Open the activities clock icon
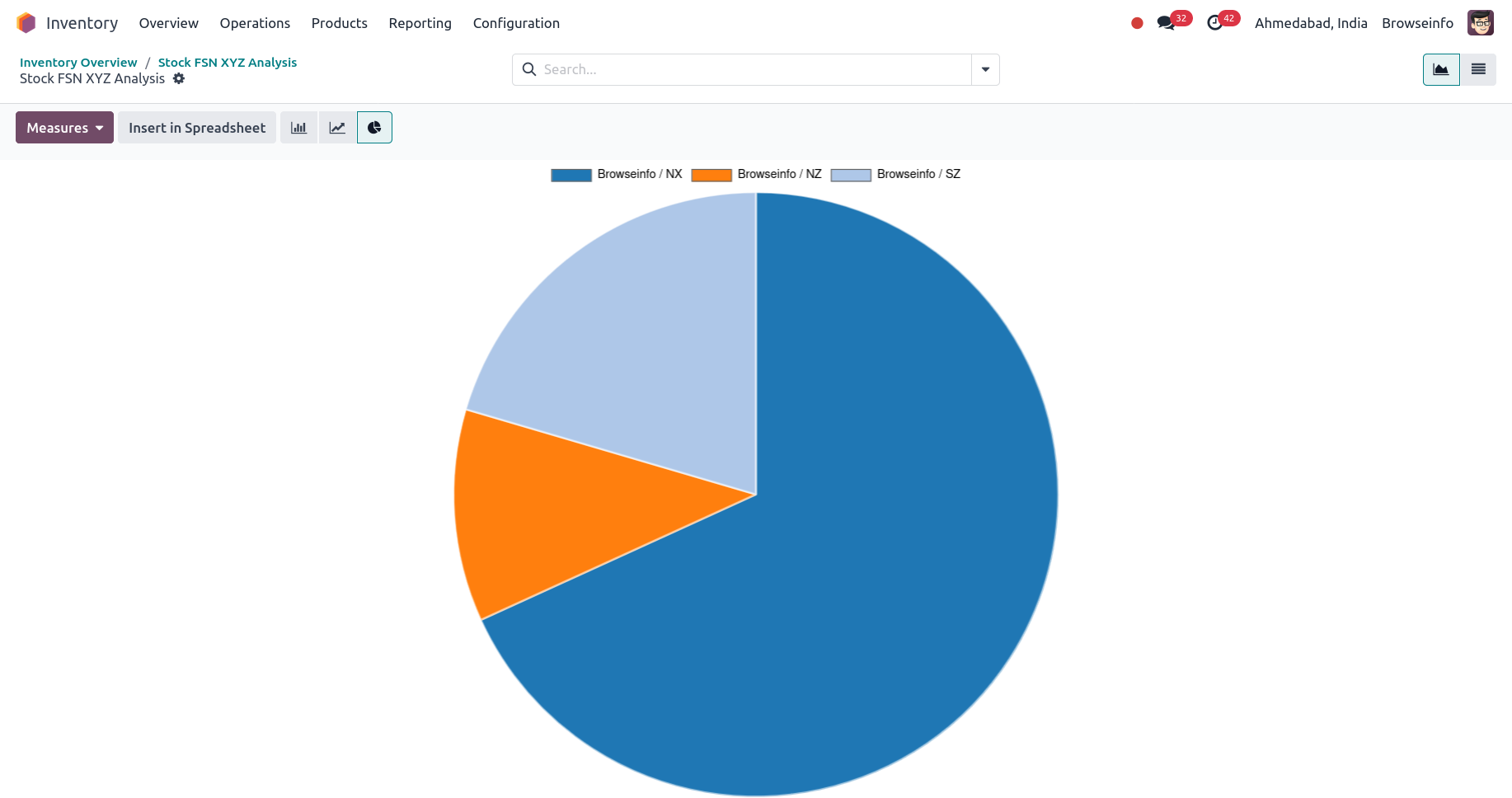The width and height of the screenshot is (1512, 798). tap(1214, 23)
